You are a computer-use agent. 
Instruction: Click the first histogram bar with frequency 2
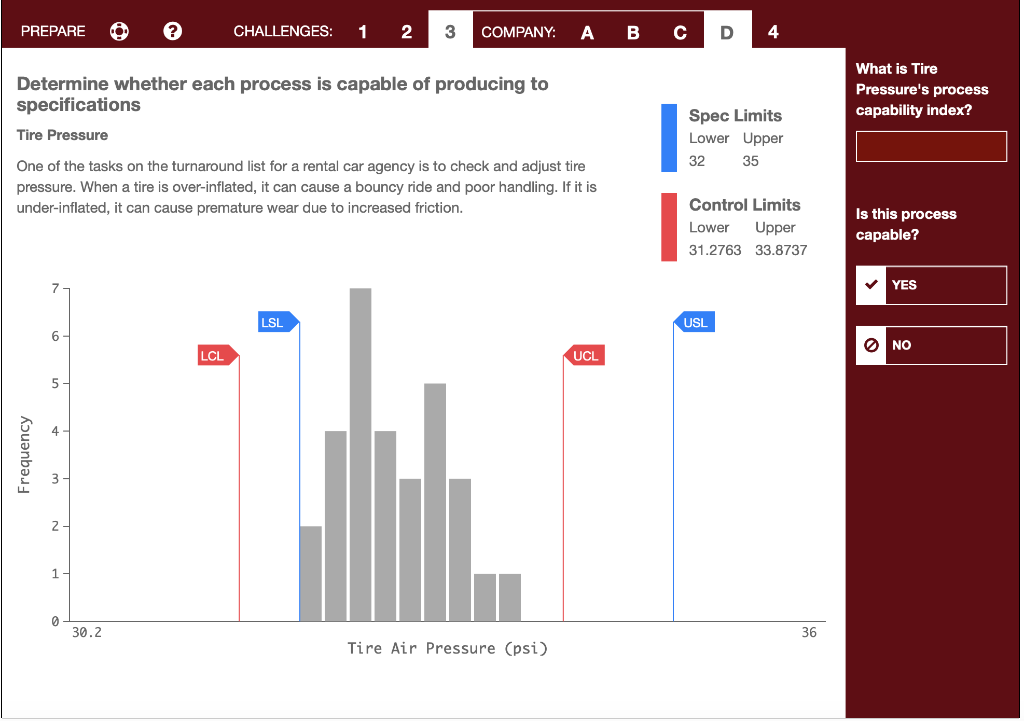pos(311,573)
